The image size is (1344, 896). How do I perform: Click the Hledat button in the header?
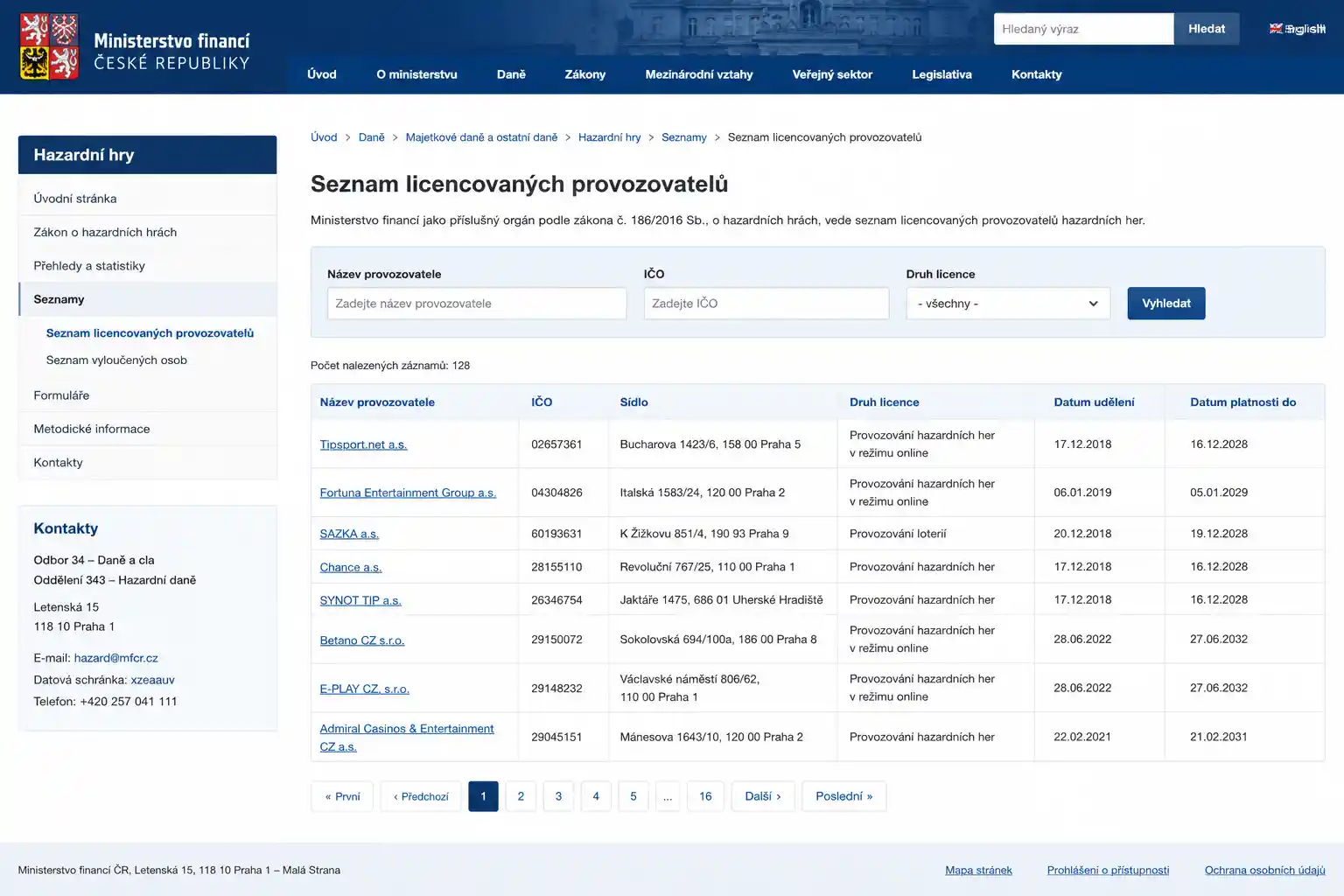pyautogui.click(x=1207, y=29)
